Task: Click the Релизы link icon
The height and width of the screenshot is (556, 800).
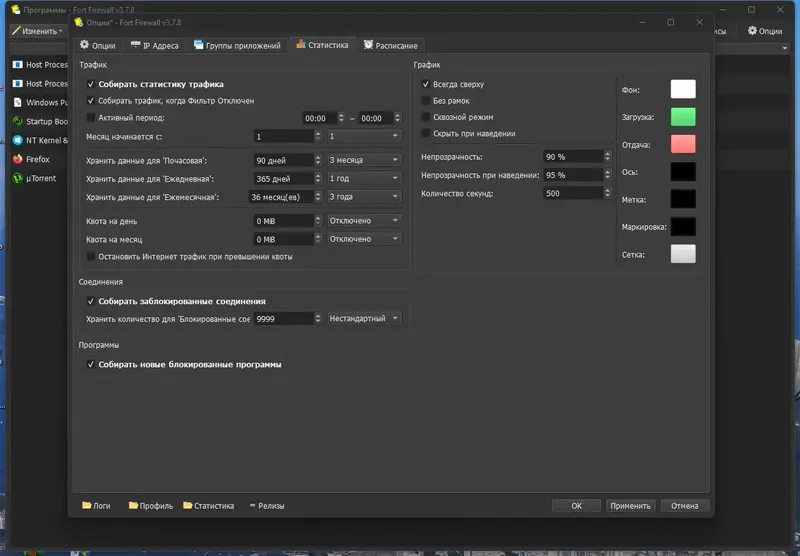Action: tap(252, 506)
